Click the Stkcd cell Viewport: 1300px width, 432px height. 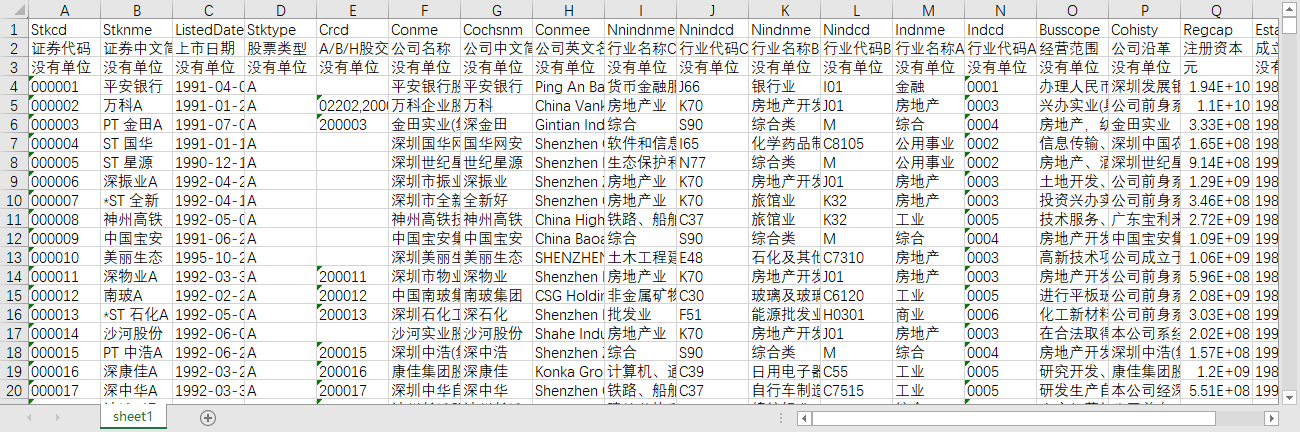(64, 30)
